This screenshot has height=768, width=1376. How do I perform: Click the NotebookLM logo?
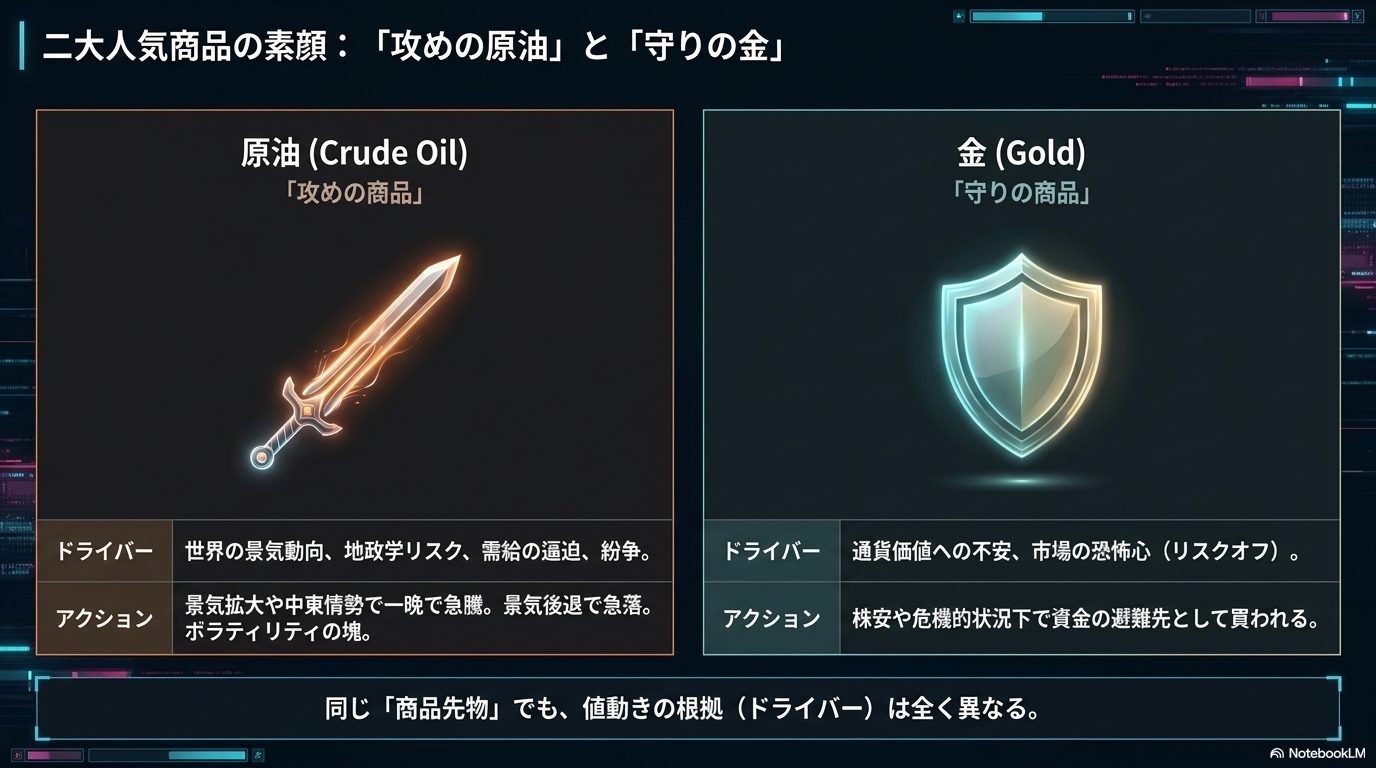[1316, 752]
